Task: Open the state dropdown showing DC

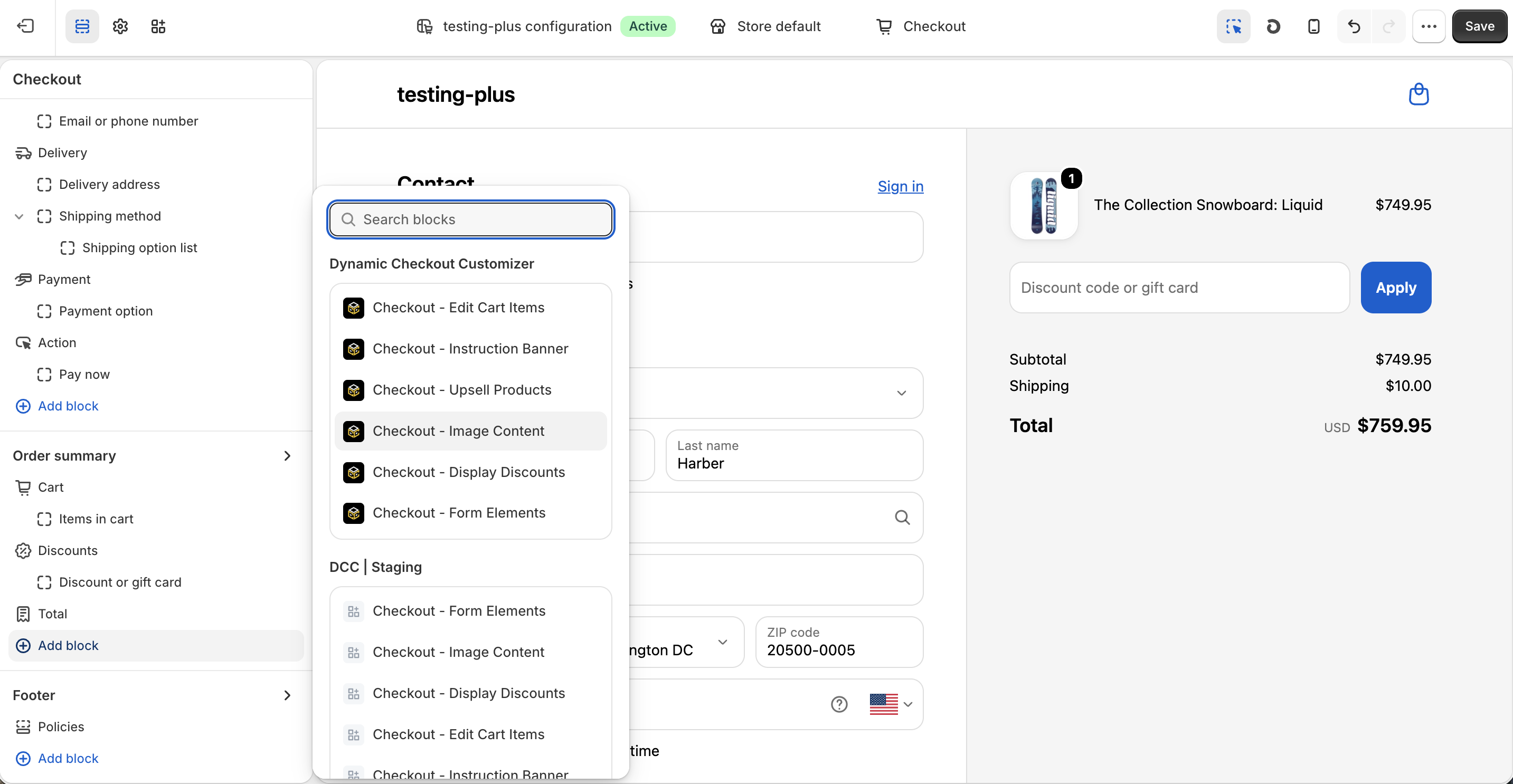Action: 722,642
